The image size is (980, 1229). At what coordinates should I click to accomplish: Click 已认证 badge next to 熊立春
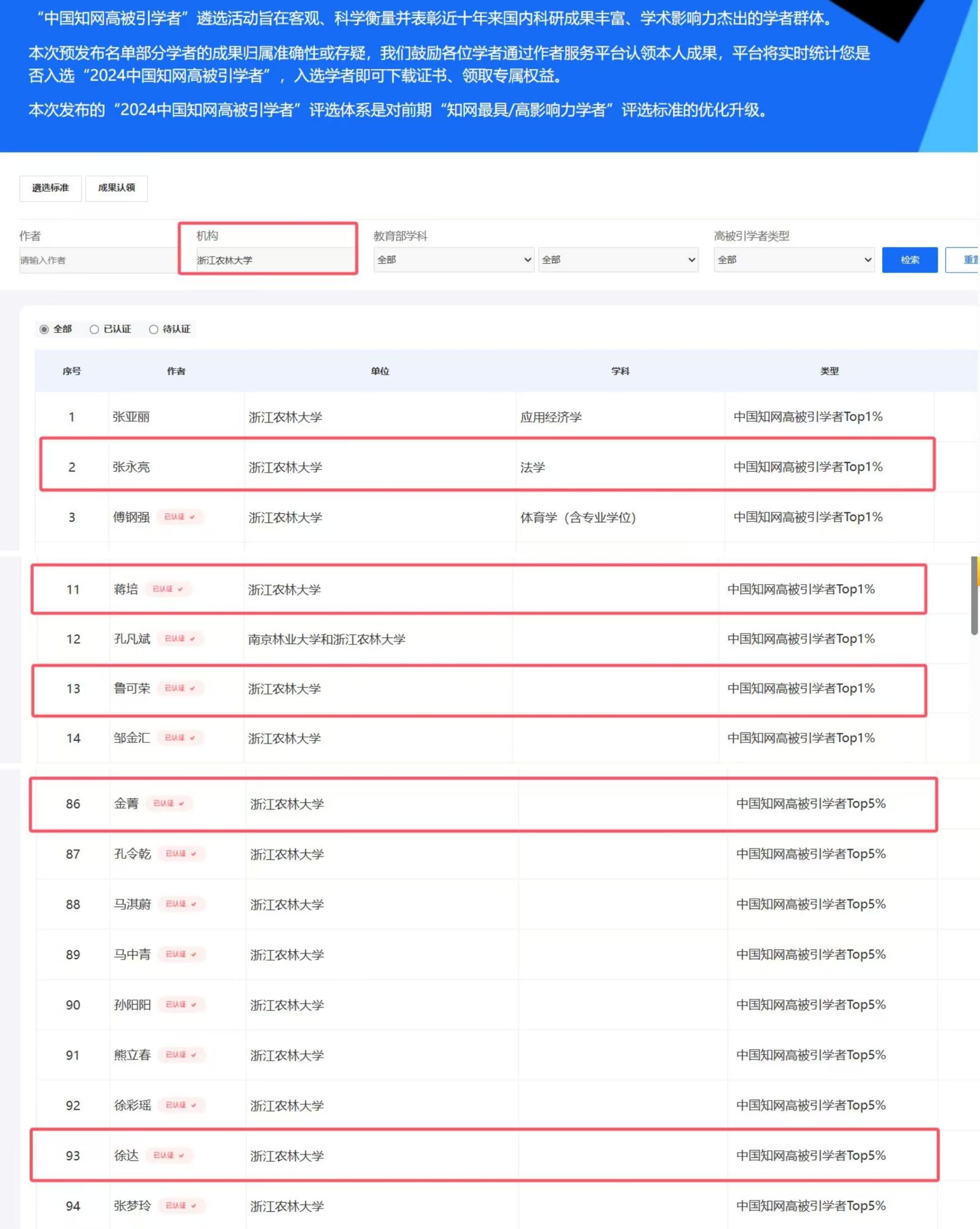click(181, 1054)
